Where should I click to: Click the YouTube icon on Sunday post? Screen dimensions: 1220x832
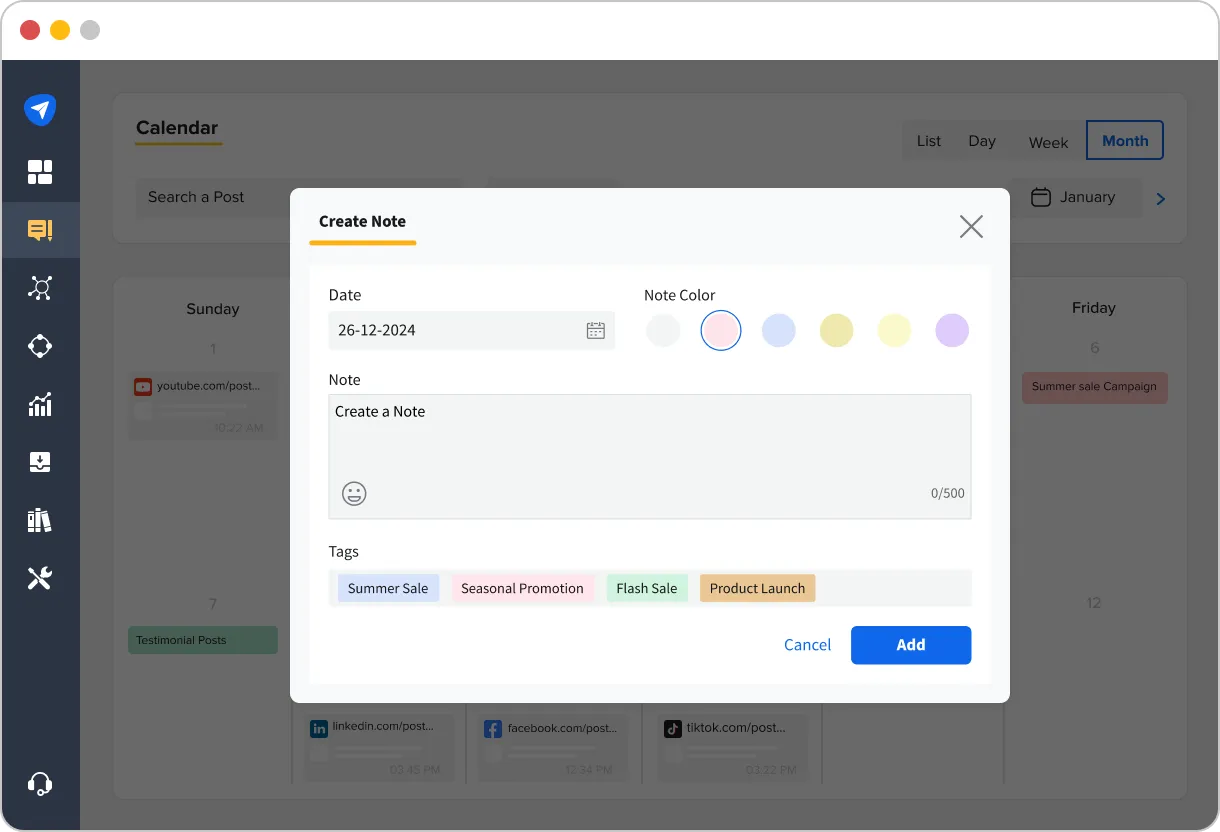[x=143, y=386]
